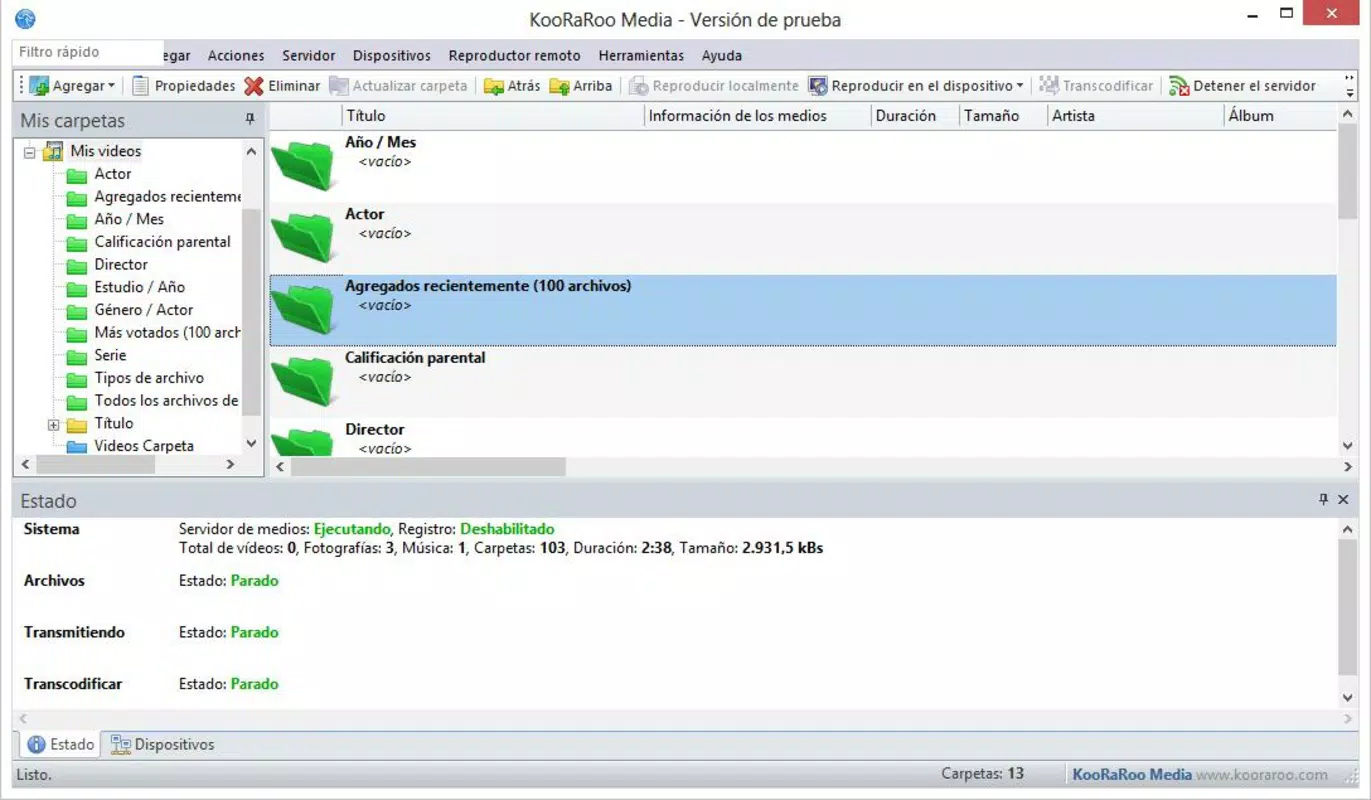Click the Calificación parental green folder icon
This screenshot has width=1371, height=800.
(303, 381)
